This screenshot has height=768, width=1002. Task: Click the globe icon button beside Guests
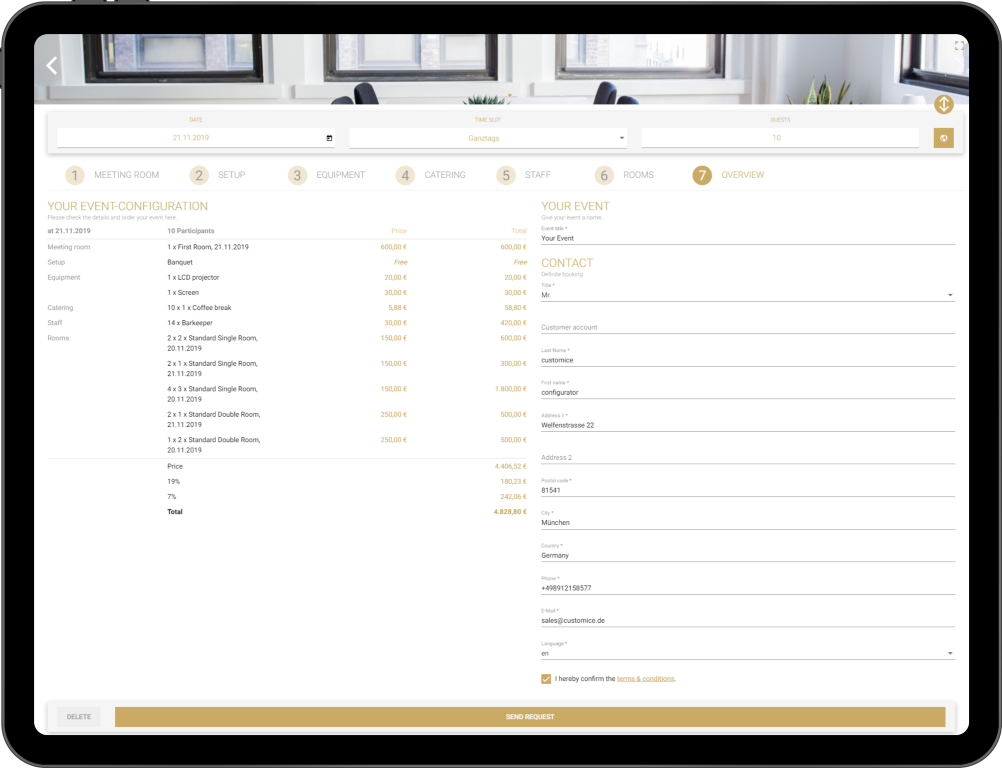[x=943, y=138]
